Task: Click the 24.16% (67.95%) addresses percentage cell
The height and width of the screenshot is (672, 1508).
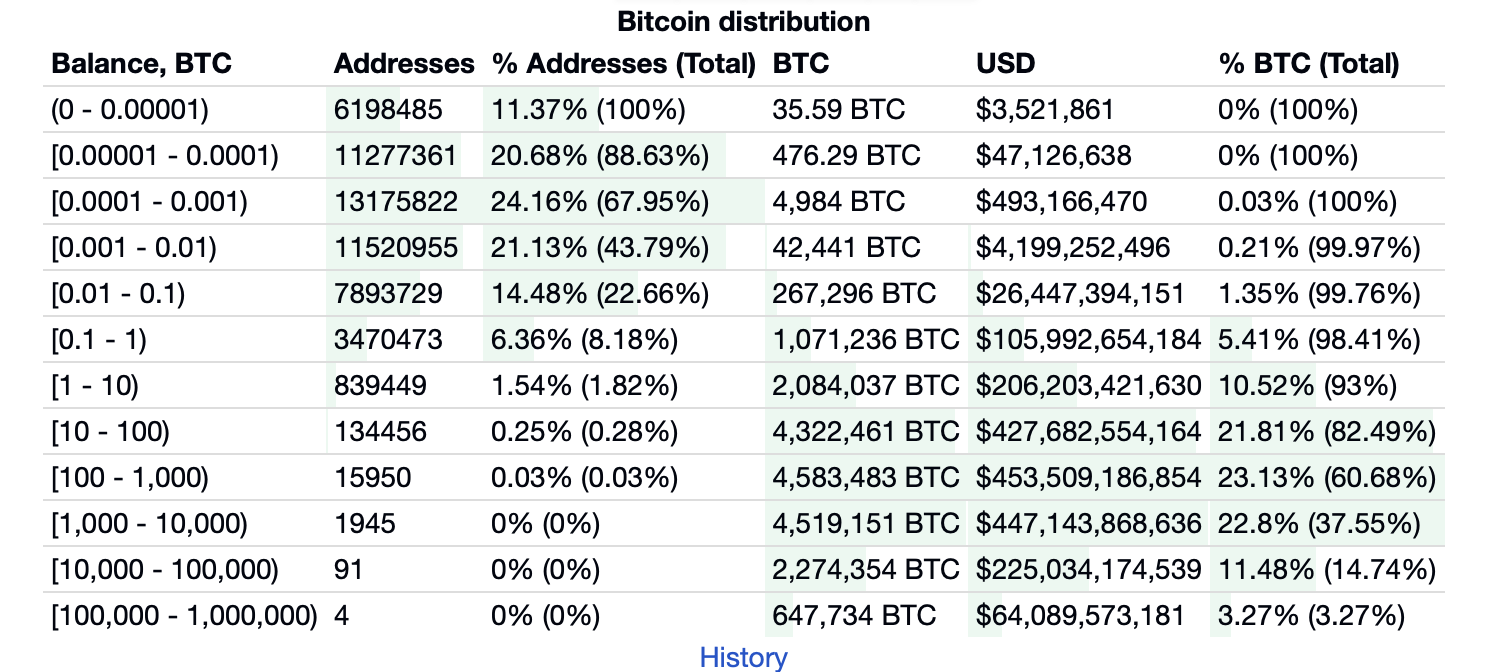Action: click(599, 202)
